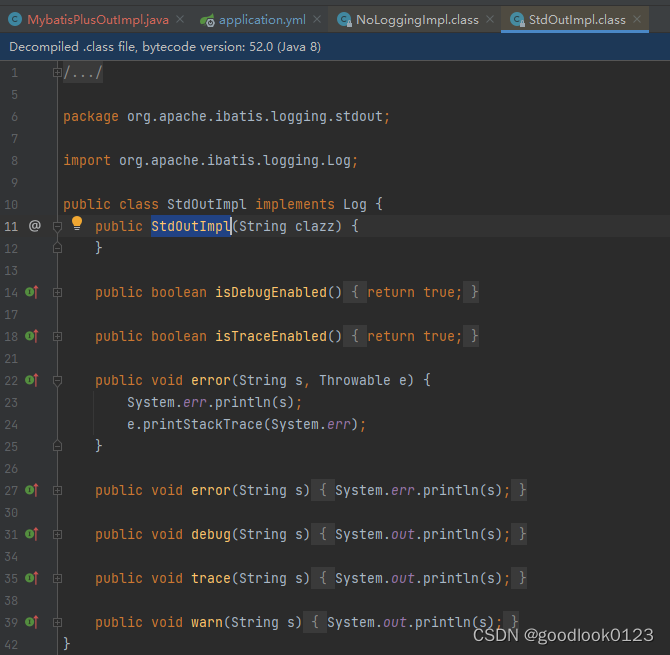Click implements-method gutter icon on line 31
The image size is (670, 655).
point(32,534)
